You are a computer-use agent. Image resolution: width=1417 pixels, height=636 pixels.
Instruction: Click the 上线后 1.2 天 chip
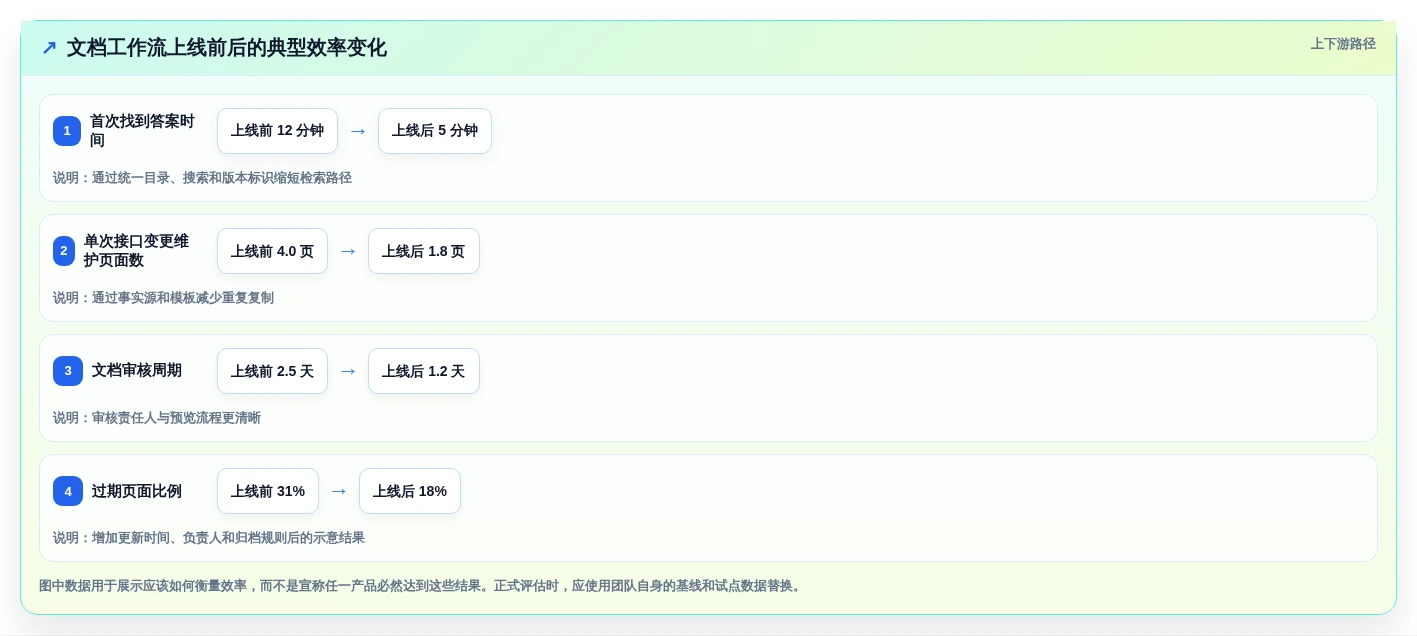[x=424, y=371]
